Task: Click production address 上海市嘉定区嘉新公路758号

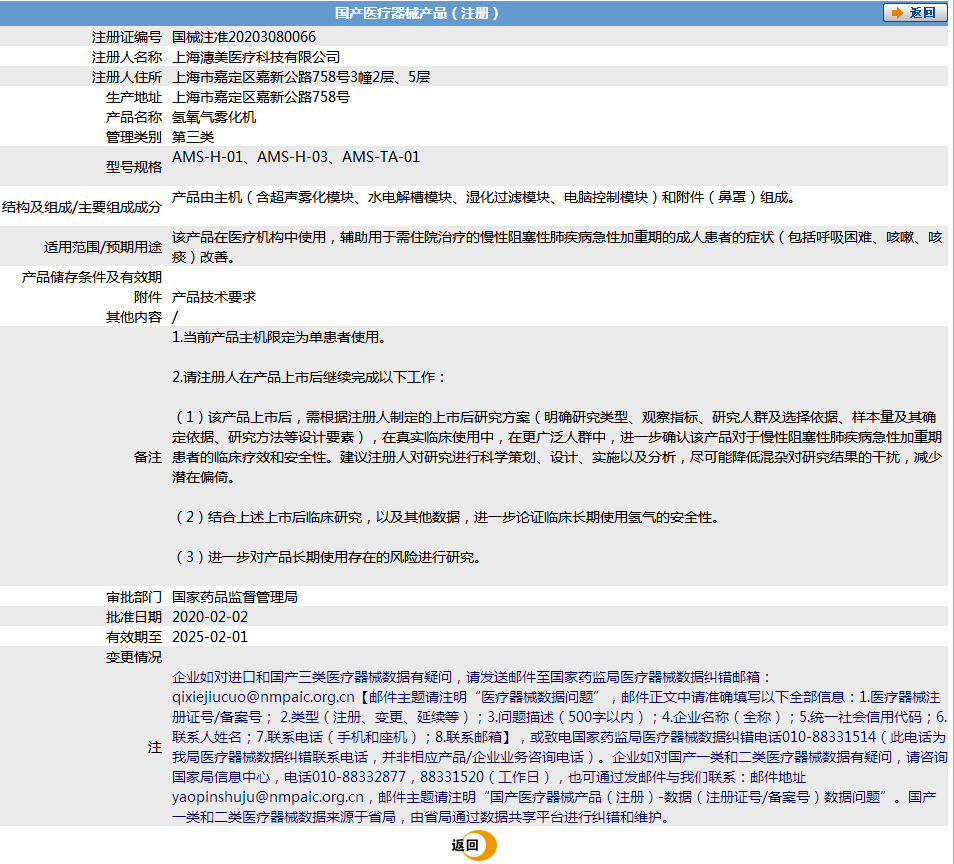Action: coord(262,96)
